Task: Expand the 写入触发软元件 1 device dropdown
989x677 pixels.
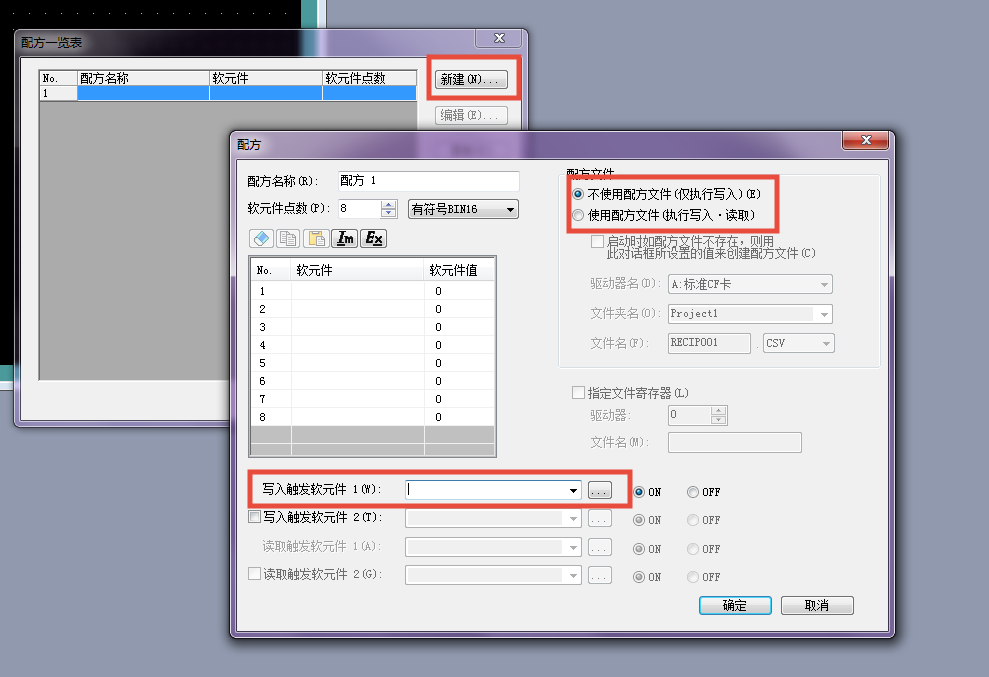Action: (x=573, y=491)
